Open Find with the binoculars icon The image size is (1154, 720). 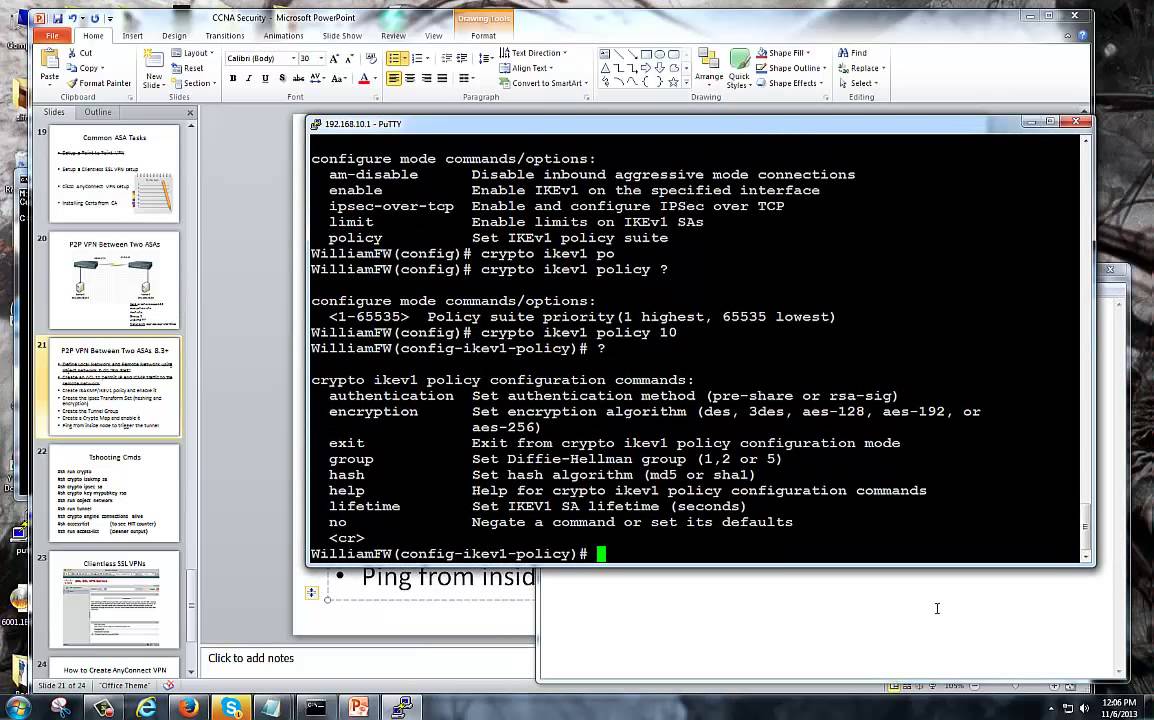[852, 53]
